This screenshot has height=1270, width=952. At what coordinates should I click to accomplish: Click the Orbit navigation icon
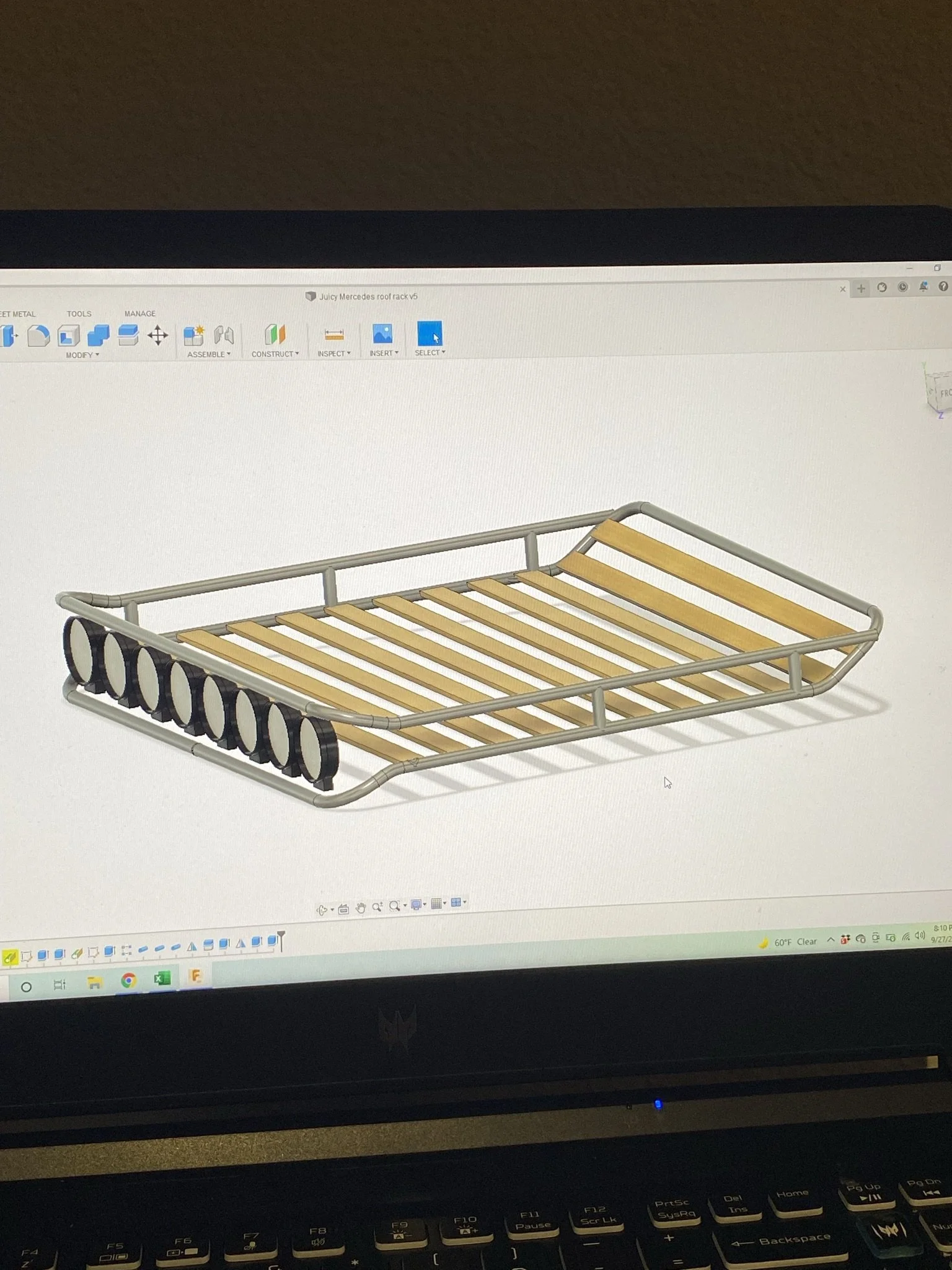pyautogui.click(x=322, y=910)
